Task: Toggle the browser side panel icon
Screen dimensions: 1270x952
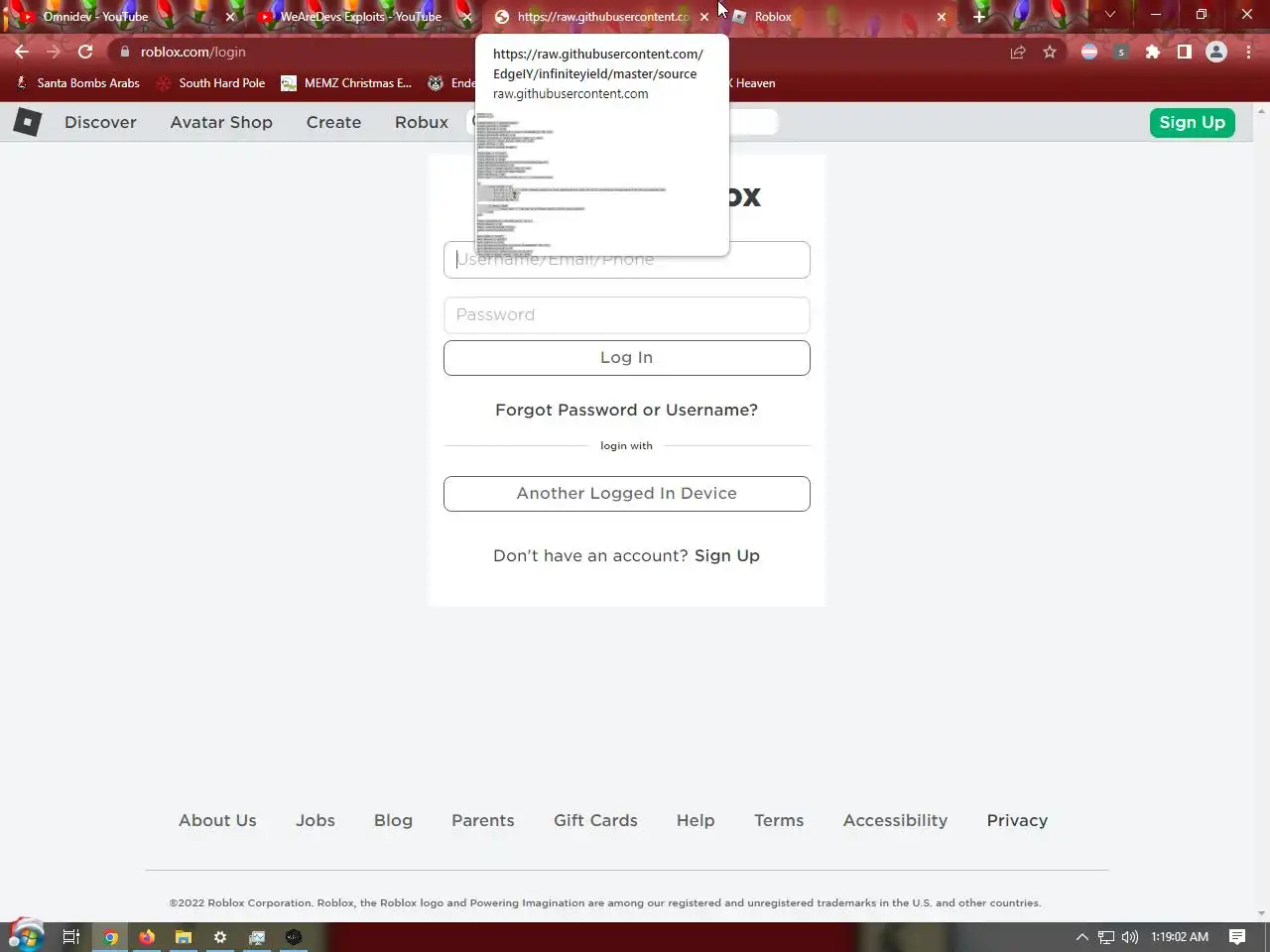Action: 1185,52
